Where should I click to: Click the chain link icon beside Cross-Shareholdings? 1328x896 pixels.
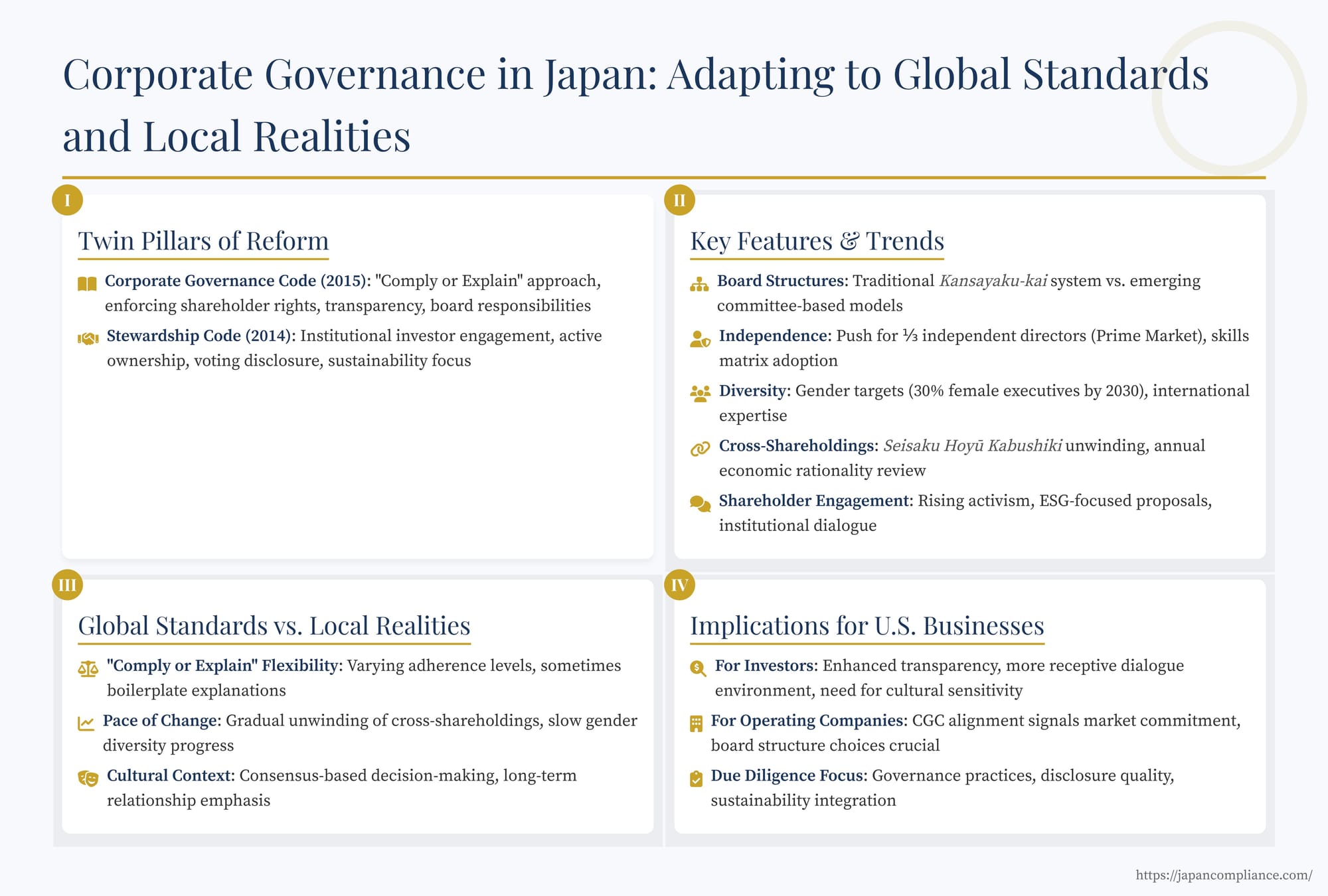pyautogui.click(x=700, y=449)
